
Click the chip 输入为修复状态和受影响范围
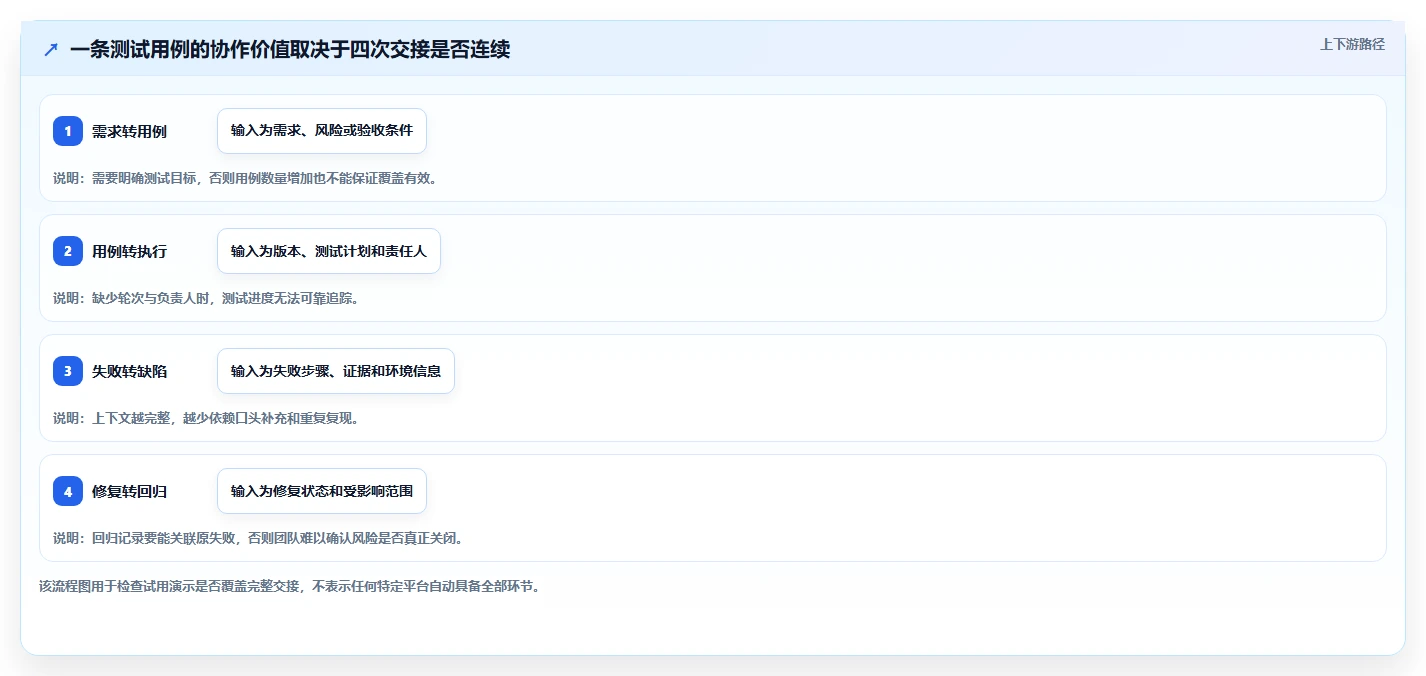(x=322, y=491)
